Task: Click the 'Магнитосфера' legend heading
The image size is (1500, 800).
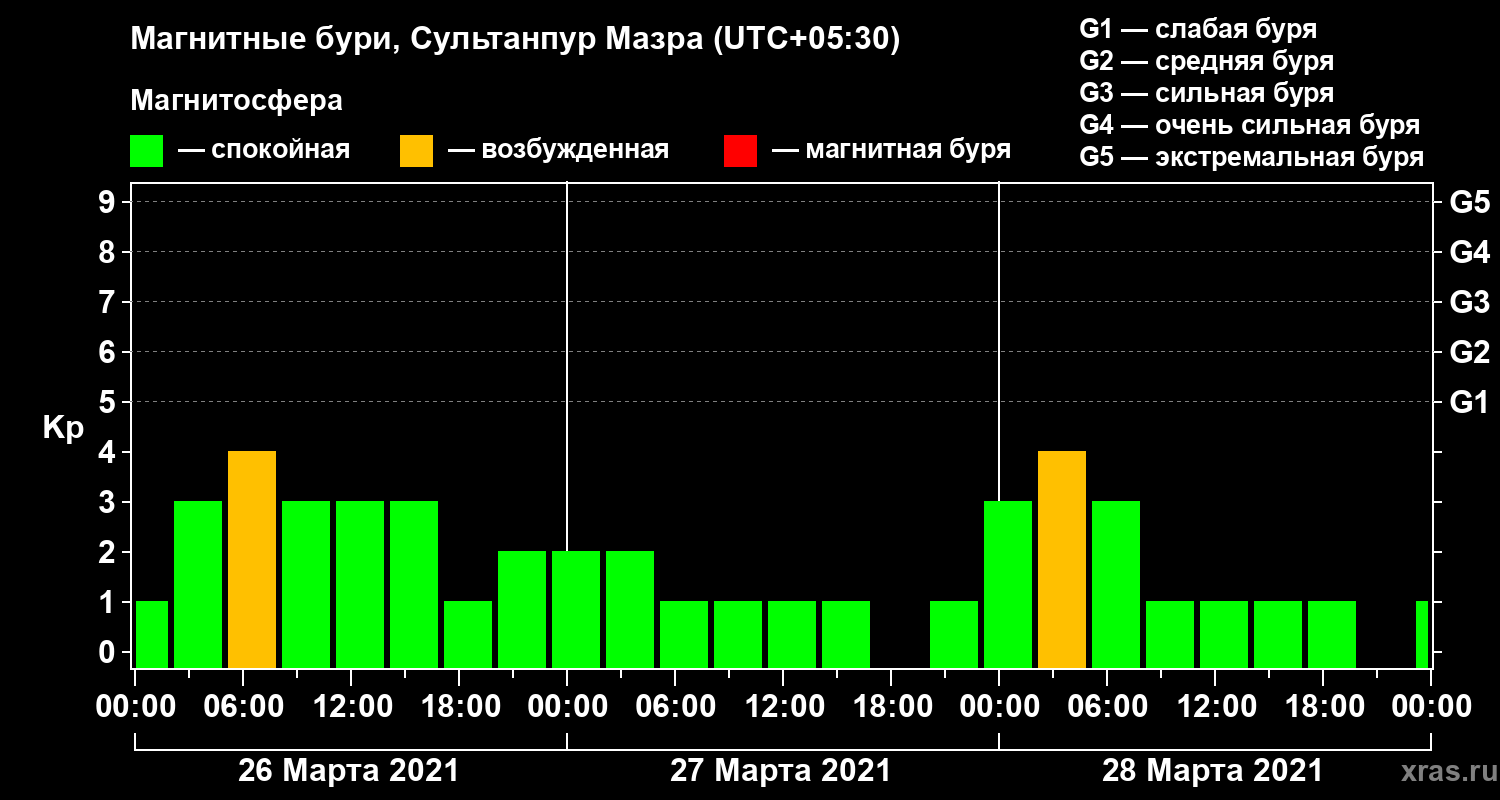Action: (x=236, y=101)
